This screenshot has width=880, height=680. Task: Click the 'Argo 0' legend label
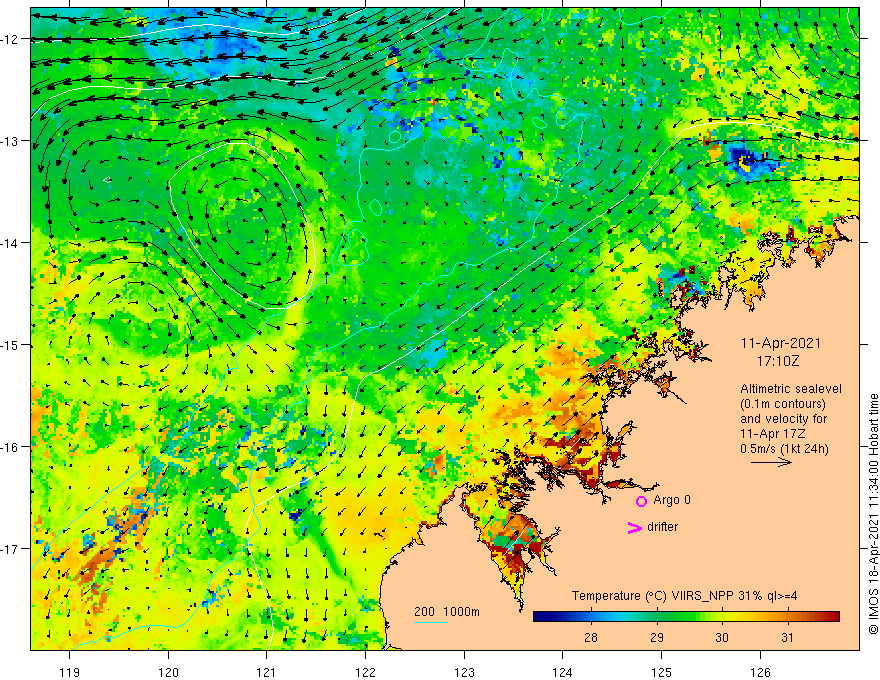[x=672, y=500]
